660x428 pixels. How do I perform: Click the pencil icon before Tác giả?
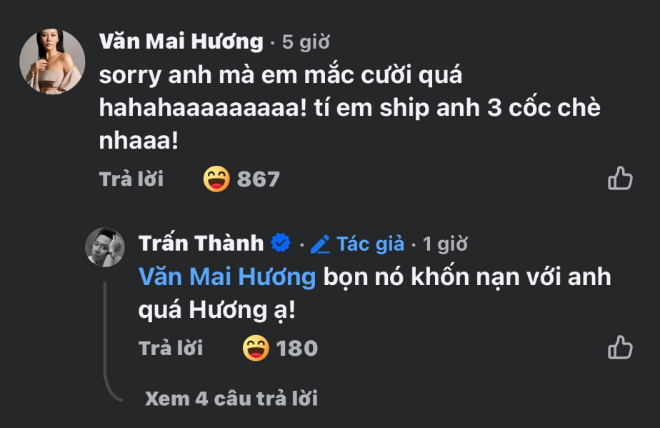coord(320,243)
